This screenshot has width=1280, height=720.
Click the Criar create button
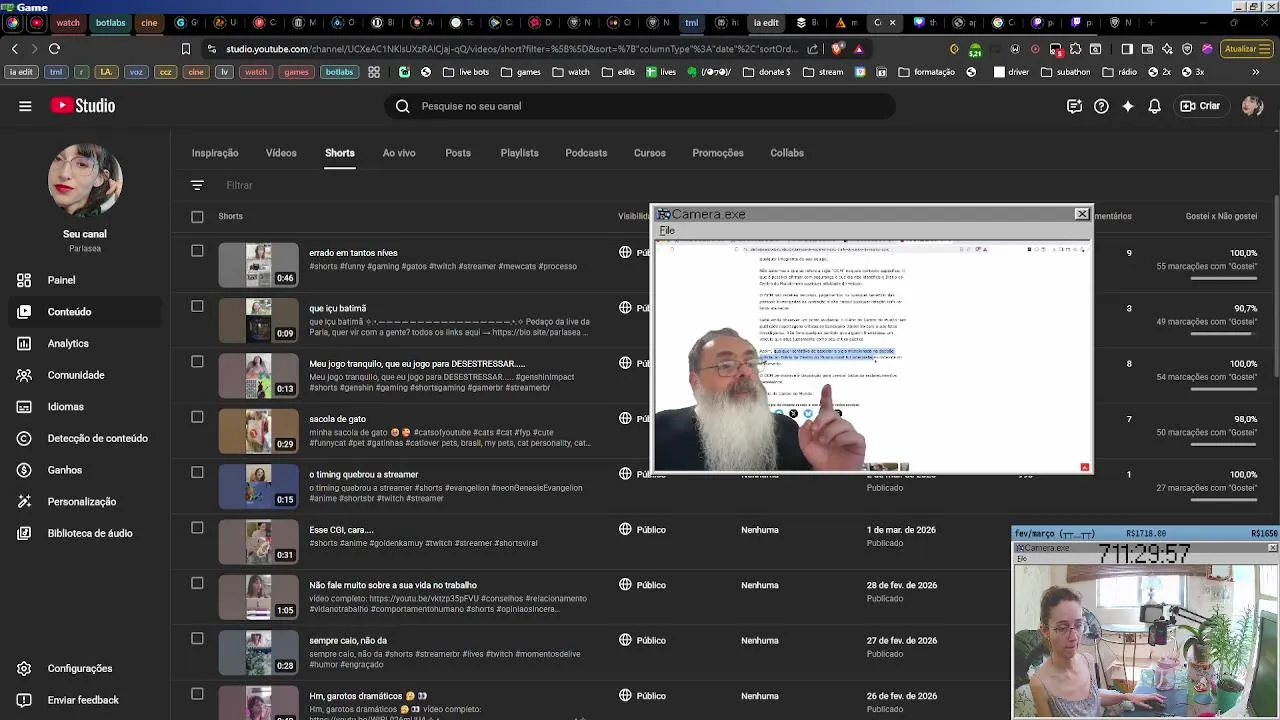pyautogui.click(x=1200, y=106)
